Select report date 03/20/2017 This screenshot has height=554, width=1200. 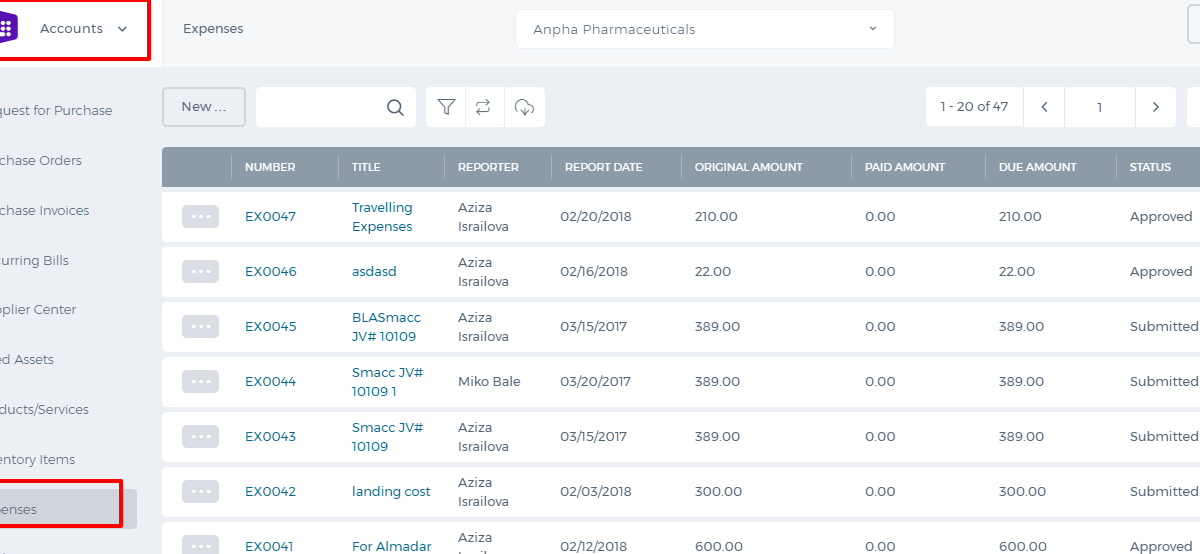595,382
